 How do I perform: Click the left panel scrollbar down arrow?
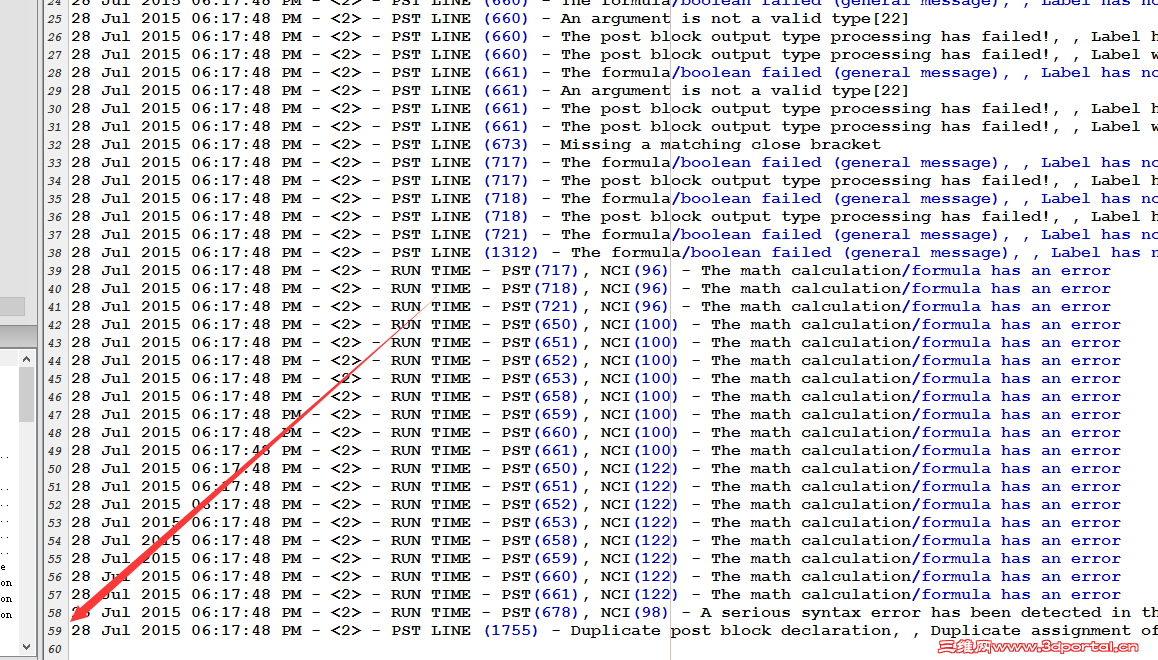27,647
